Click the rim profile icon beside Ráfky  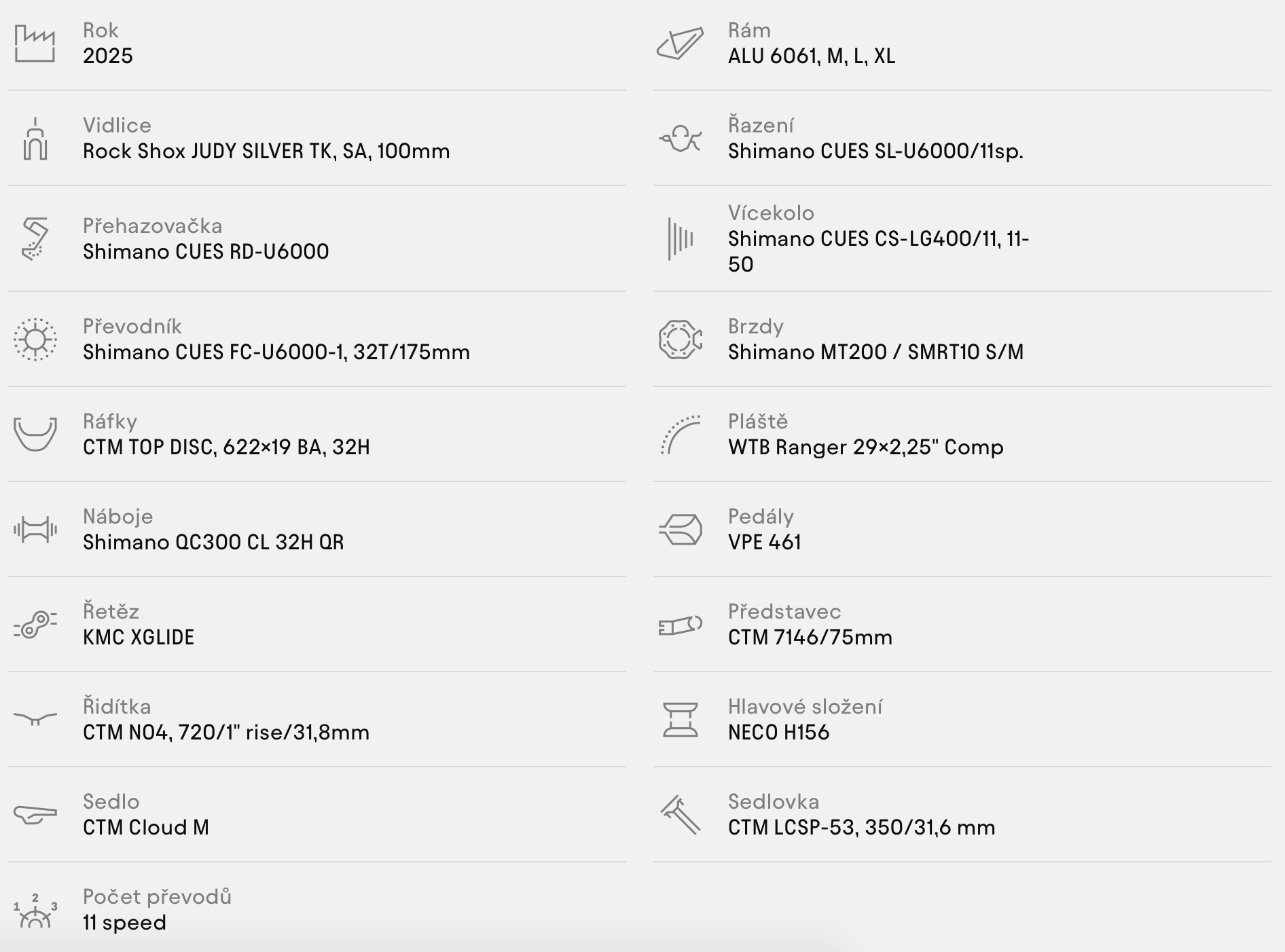tap(35, 435)
